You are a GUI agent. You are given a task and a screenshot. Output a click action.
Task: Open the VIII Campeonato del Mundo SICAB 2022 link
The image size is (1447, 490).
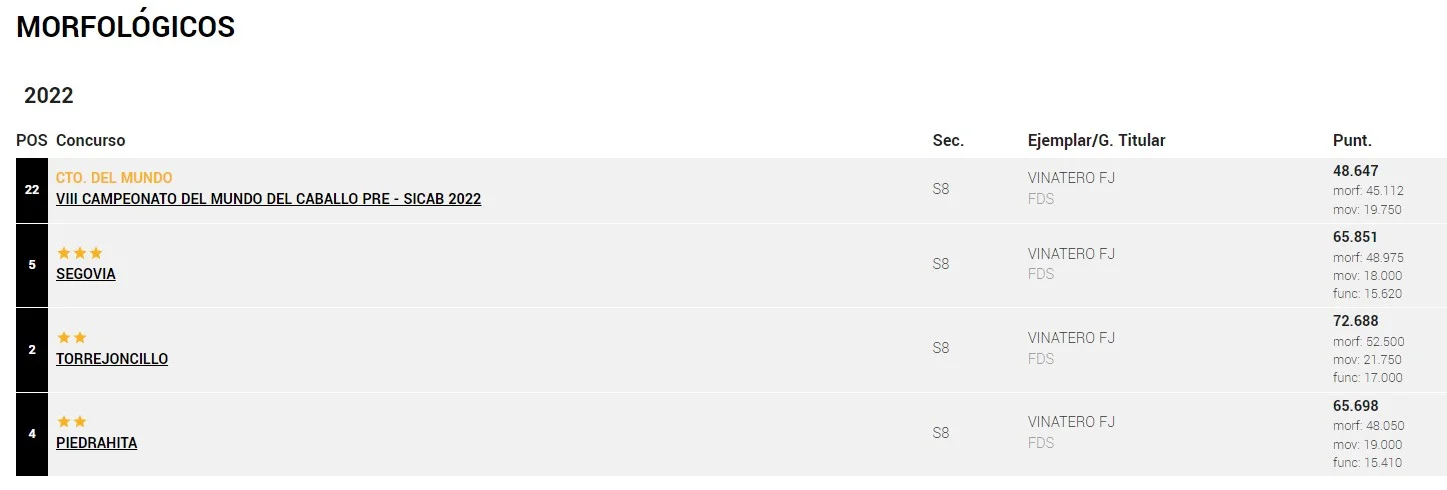(x=268, y=199)
